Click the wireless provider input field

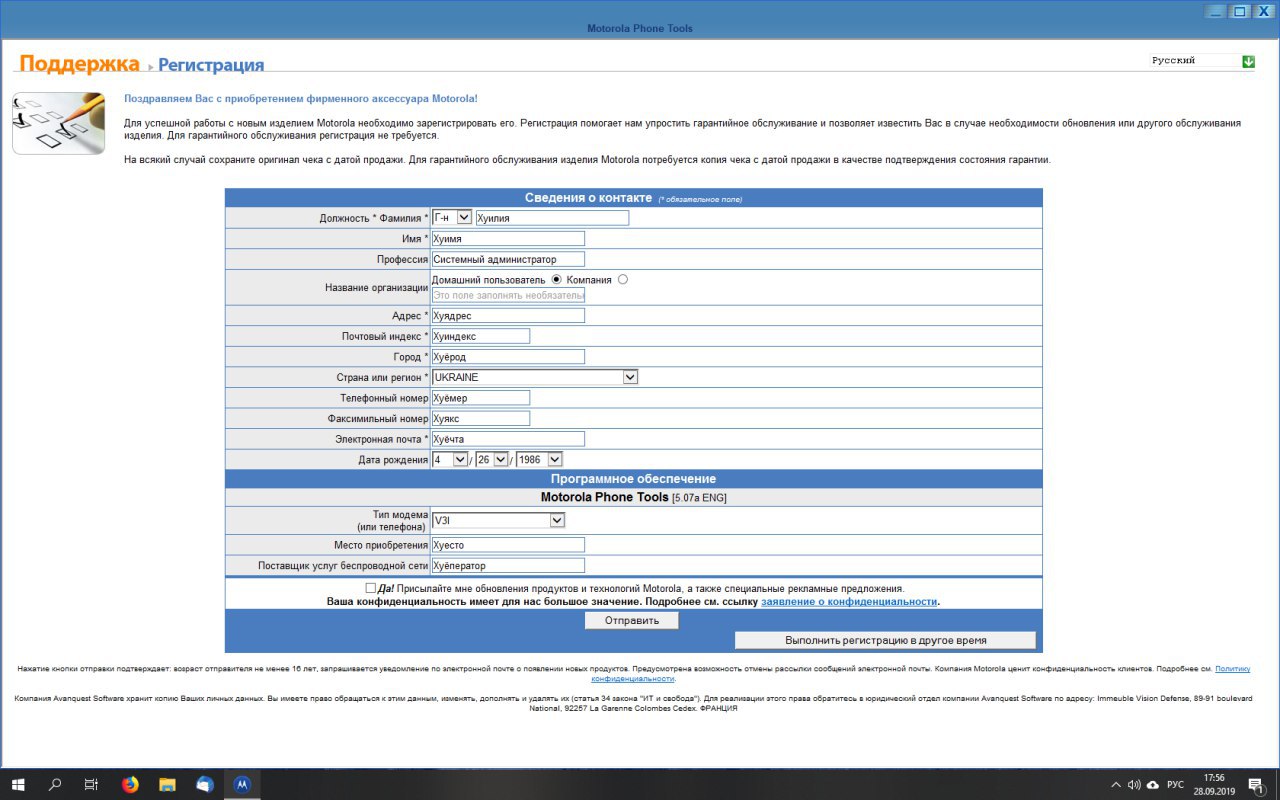tap(508, 566)
